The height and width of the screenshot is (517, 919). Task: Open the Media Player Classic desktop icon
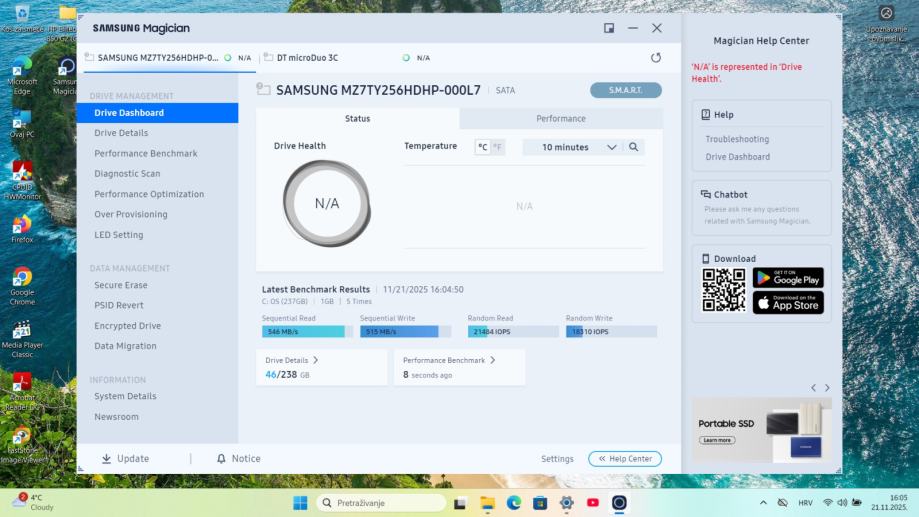(22, 339)
